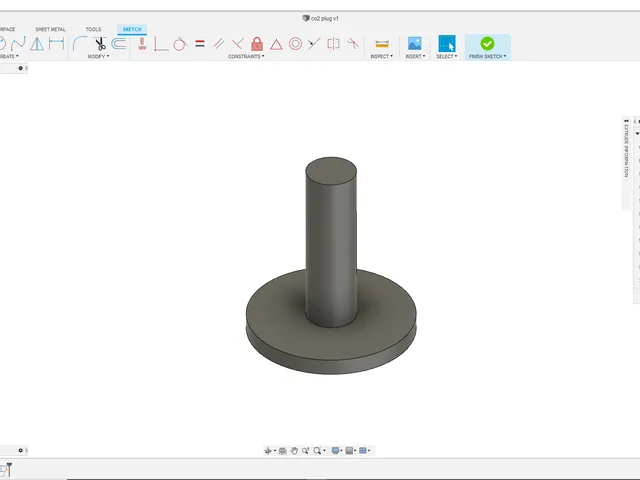The width and height of the screenshot is (640, 480).
Task: Click the Zoom Window magnifier icon
Action: pos(317,451)
